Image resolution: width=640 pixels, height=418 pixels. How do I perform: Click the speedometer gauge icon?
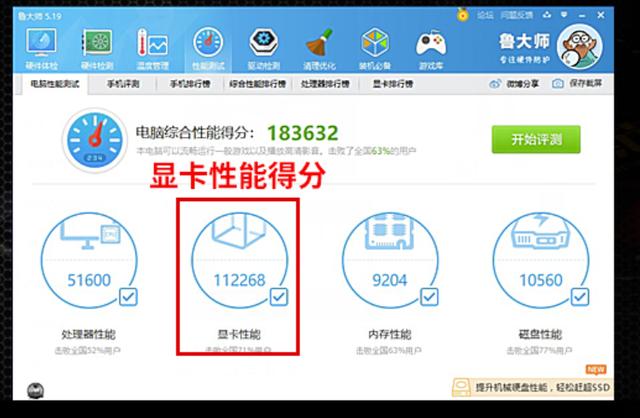coord(95,140)
